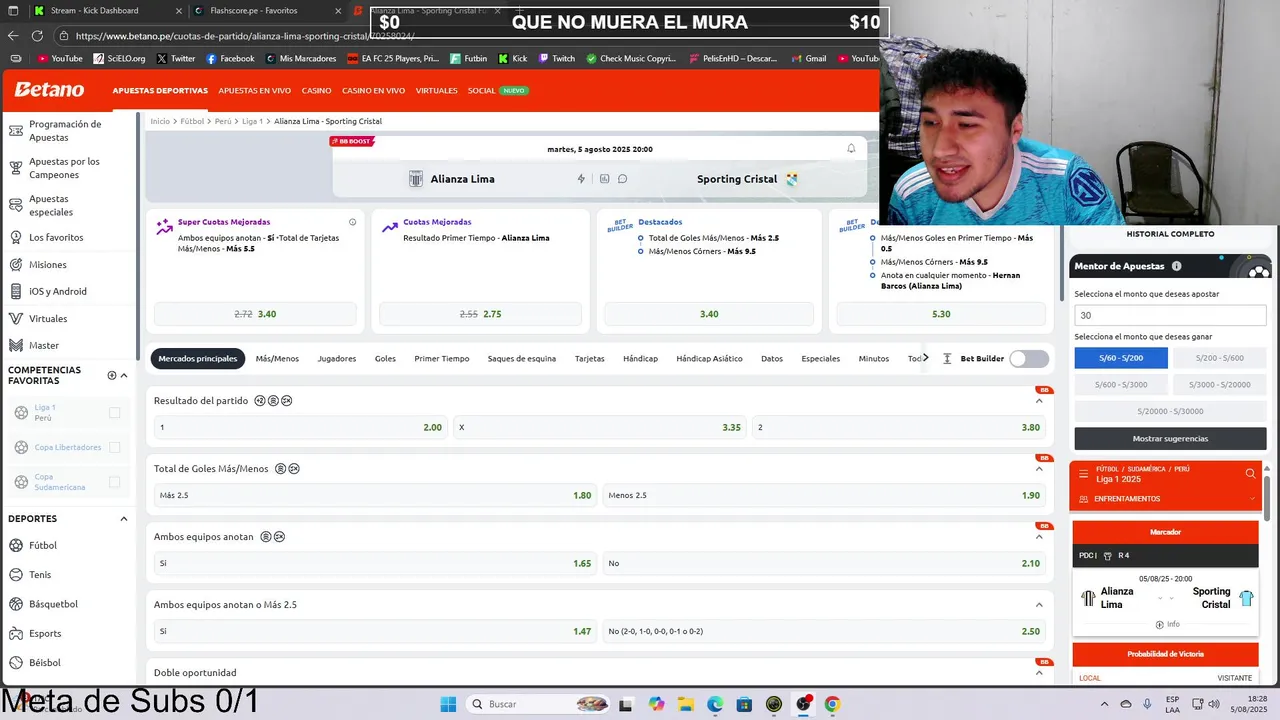Go back with browser back arrow
The height and width of the screenshot is (720, 1280).
pos(13,35)
